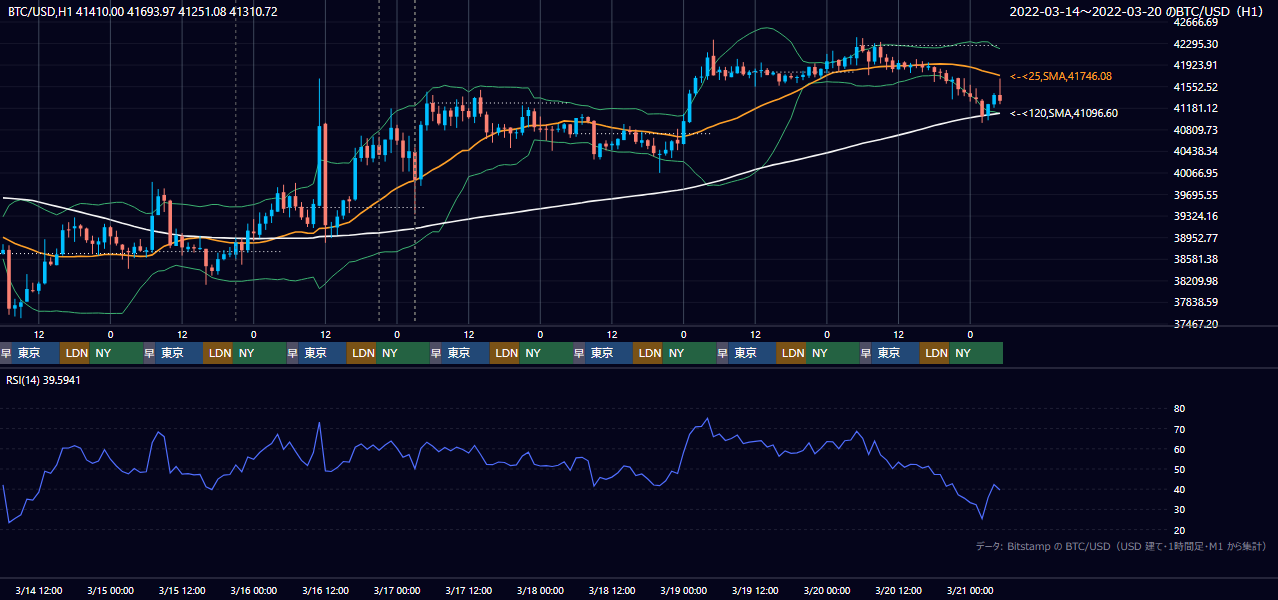Click RSI scale value 20

[x=1179, y=530]
